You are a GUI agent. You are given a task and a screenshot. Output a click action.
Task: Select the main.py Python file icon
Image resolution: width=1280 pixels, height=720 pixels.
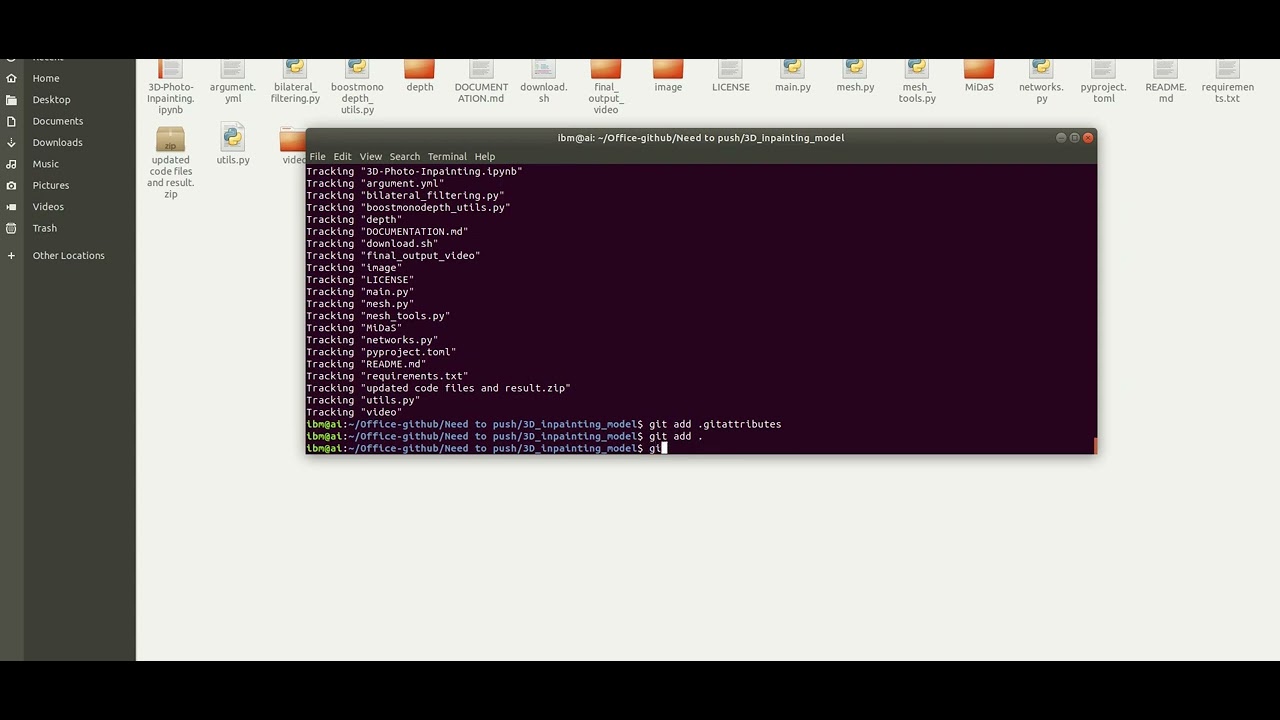tap(792, 69)
